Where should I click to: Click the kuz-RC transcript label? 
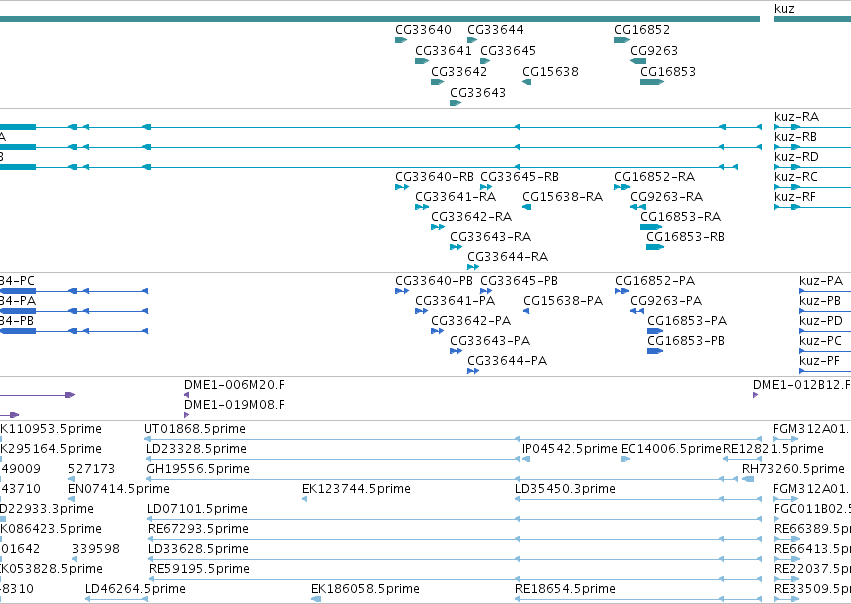click(x=796, y=177)
